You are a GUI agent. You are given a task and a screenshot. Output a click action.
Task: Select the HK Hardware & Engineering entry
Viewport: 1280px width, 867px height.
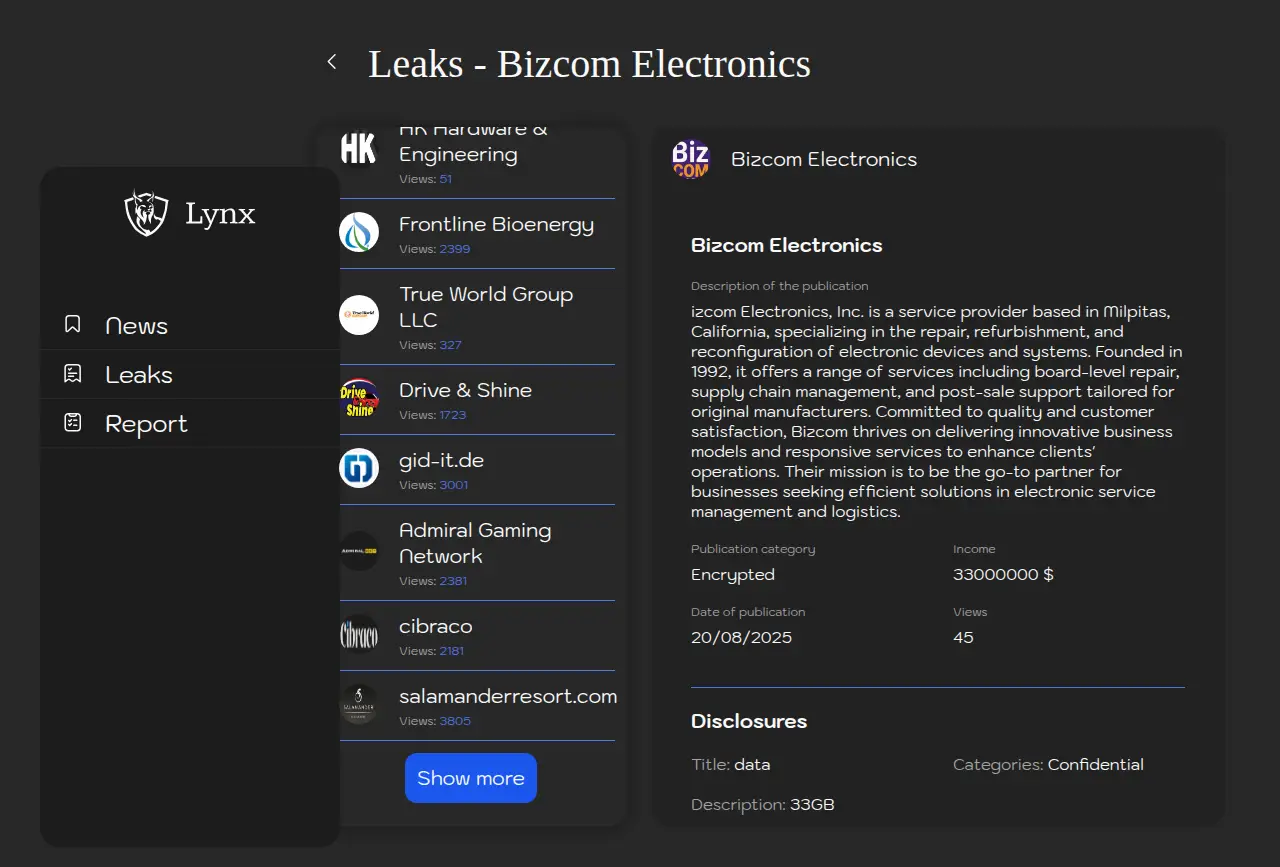point(473,145)
